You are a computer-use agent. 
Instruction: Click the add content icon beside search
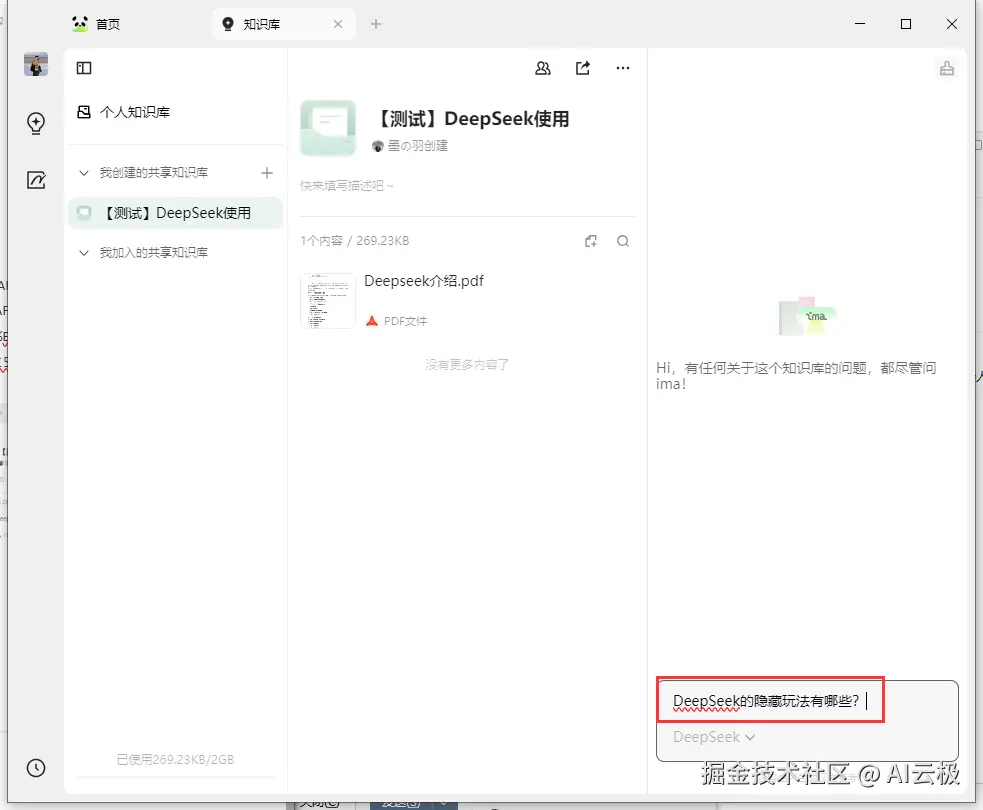pyautogui.click(x=591, y=241)
